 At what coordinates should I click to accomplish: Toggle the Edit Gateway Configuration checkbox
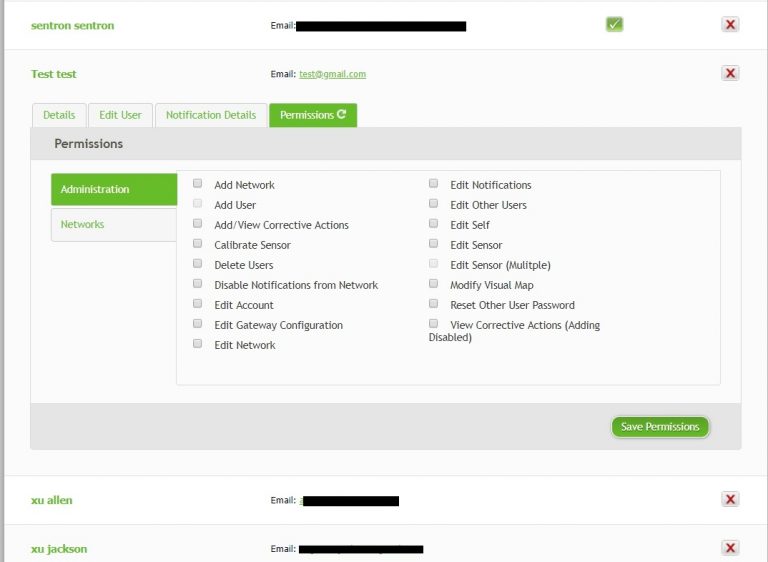[198, 324]
